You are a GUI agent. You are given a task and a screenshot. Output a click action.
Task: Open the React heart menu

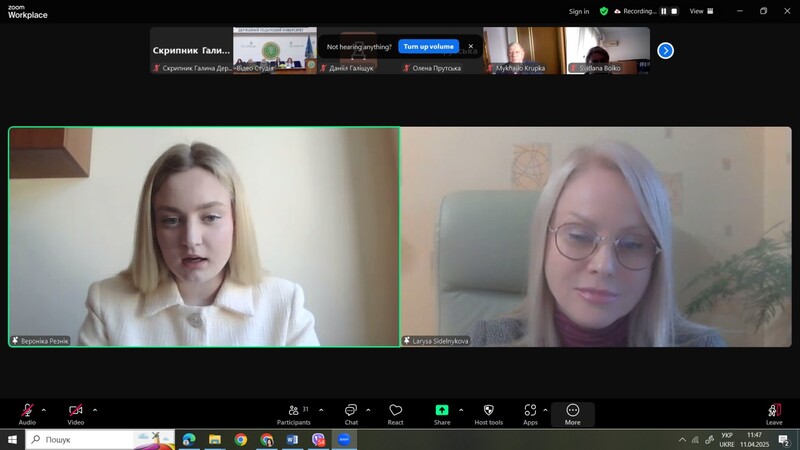click(395, 414)
